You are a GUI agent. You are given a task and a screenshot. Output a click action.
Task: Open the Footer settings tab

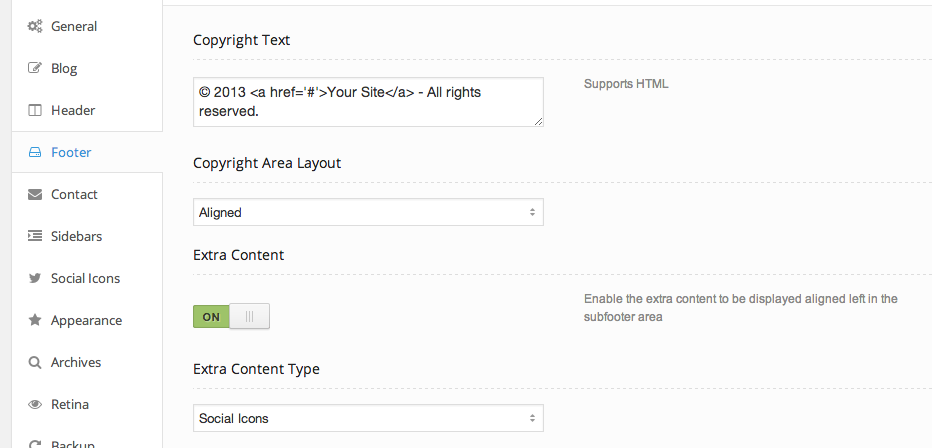pyautogui.click(x=71, y=153)
